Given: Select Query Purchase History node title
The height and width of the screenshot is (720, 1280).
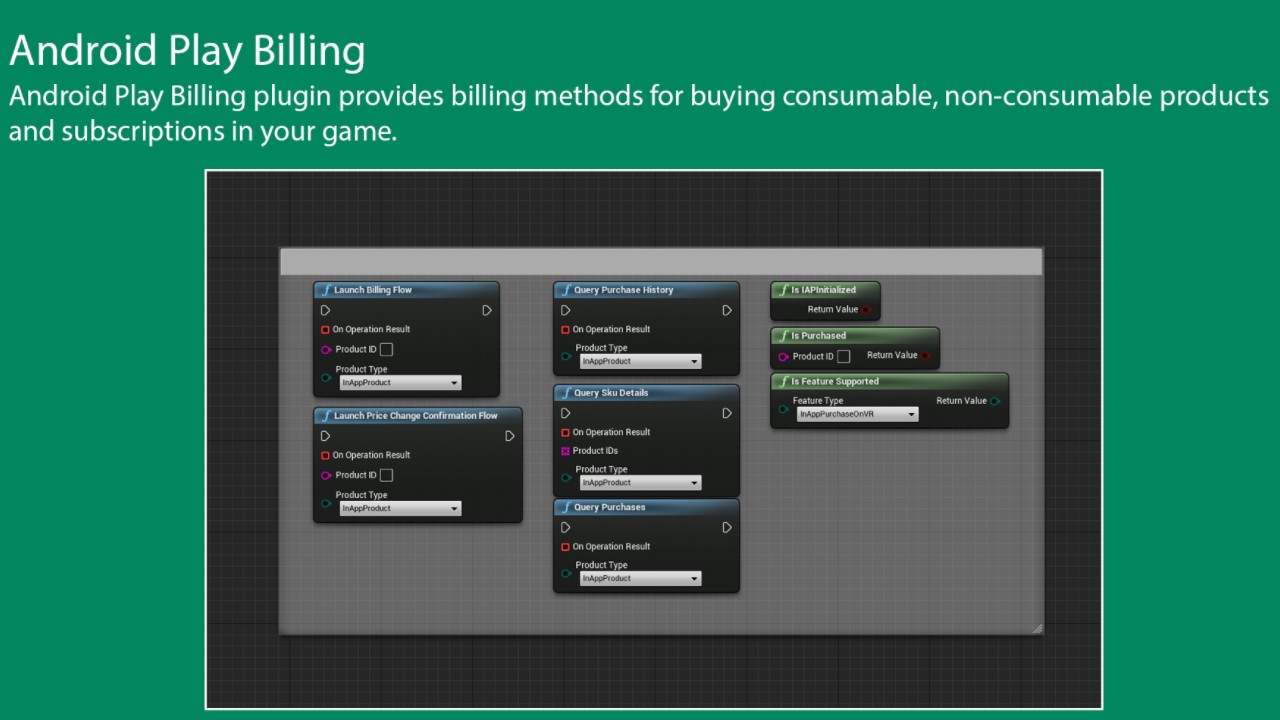Looking at the screenshot, I should 623,290.
